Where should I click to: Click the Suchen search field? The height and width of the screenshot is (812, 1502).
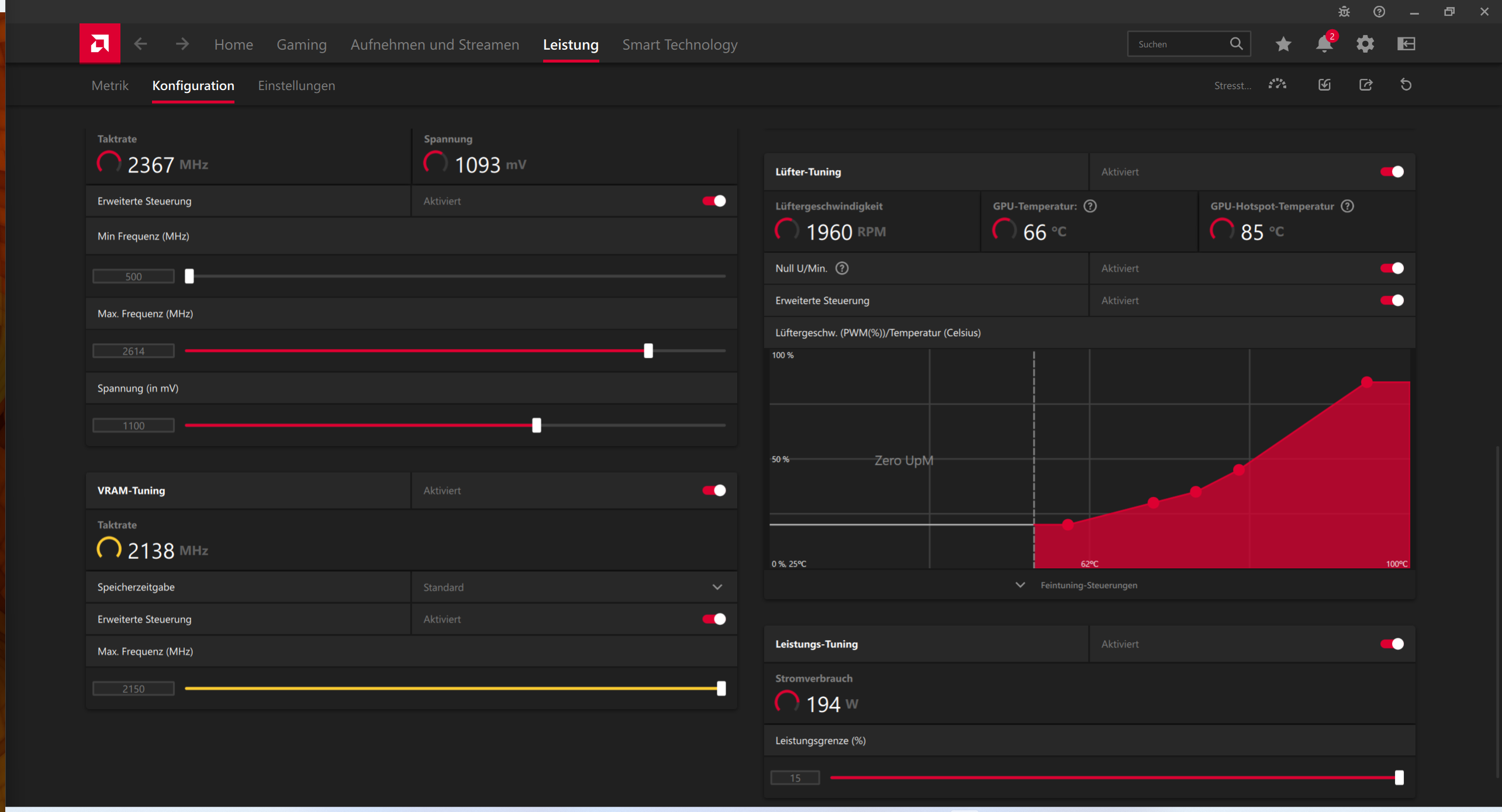pyautogui.click(x=1189, y=44)
